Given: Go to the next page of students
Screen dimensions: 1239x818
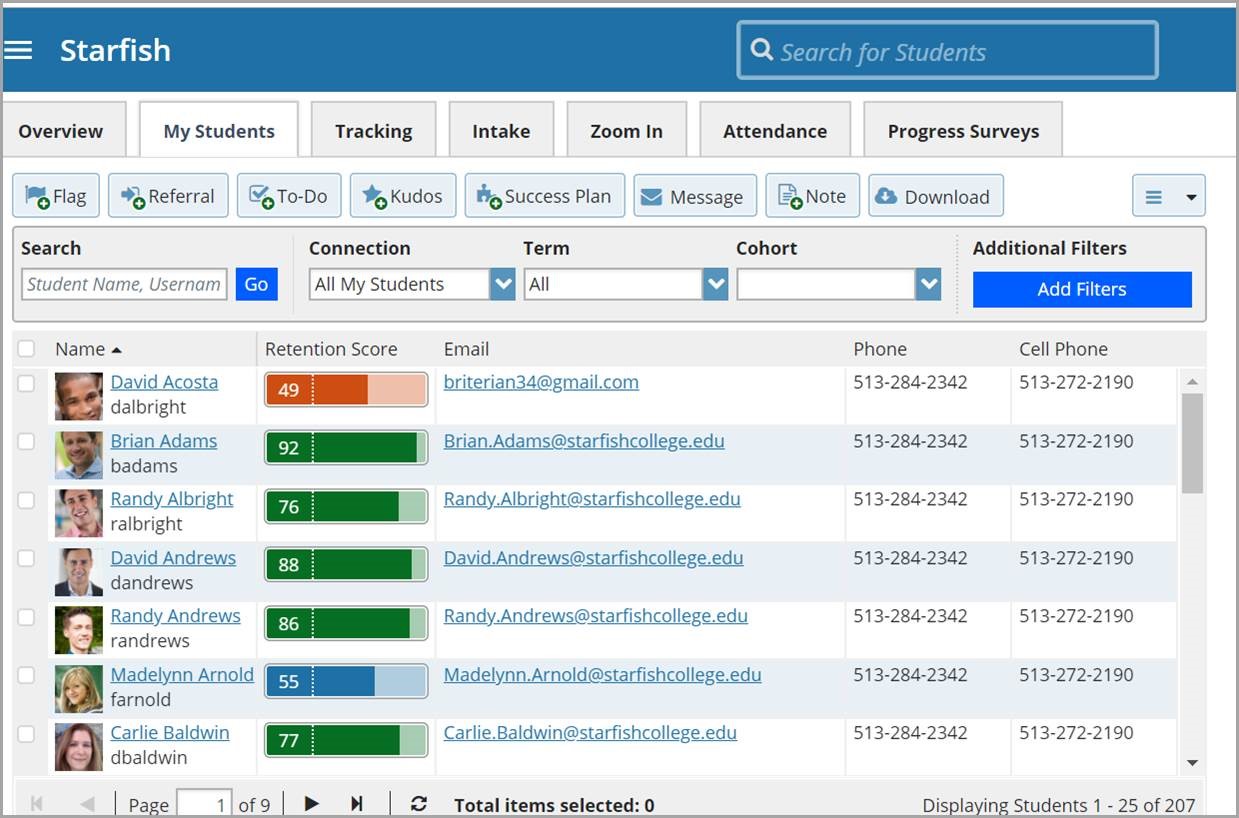Looking at the screenshot, I should coord(312,804).
